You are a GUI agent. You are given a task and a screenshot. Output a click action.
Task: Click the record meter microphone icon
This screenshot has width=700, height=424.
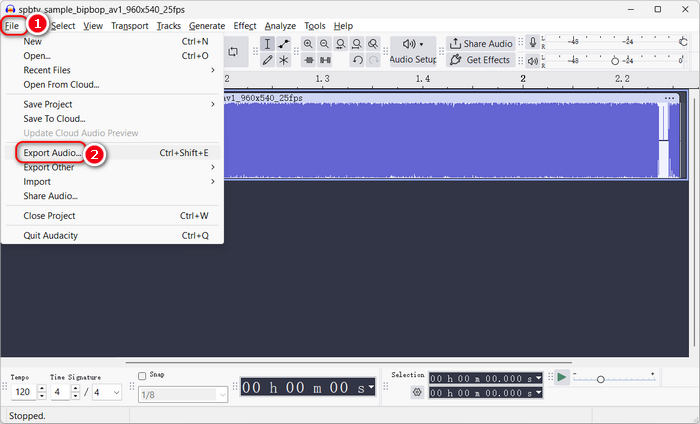(532, 42)
